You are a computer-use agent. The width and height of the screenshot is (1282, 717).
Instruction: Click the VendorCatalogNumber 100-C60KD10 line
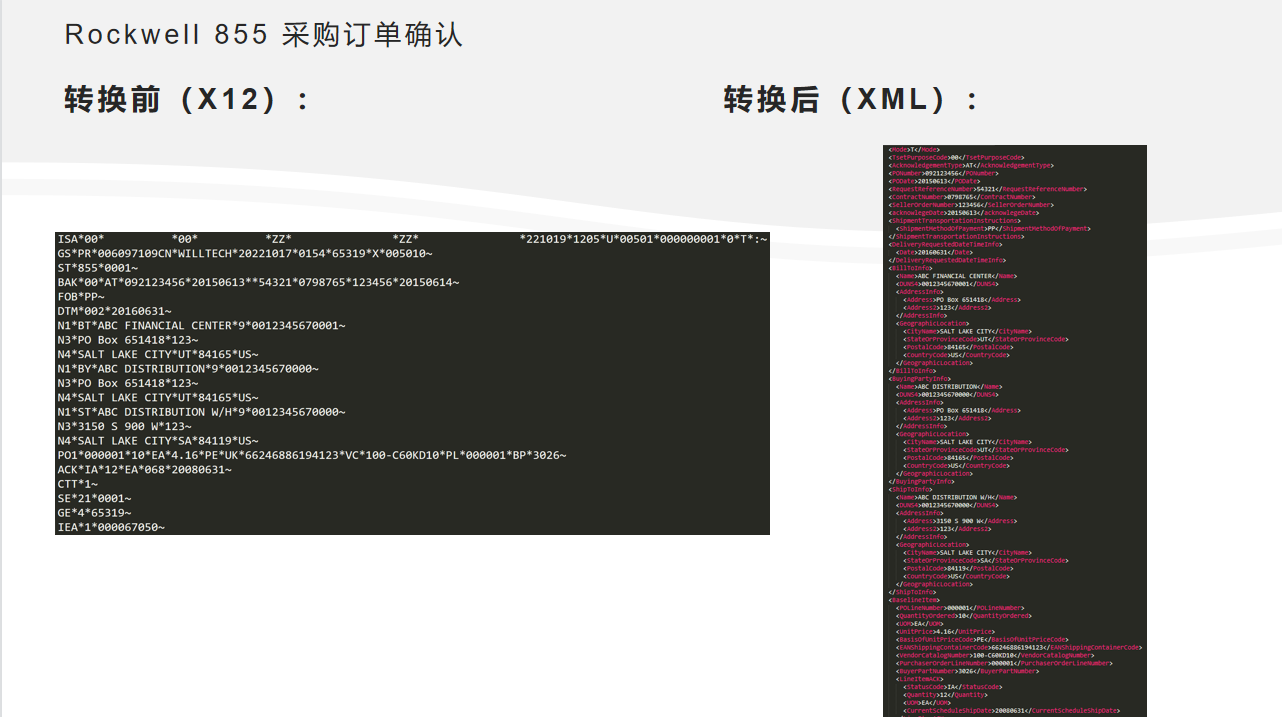coord(994,656)
